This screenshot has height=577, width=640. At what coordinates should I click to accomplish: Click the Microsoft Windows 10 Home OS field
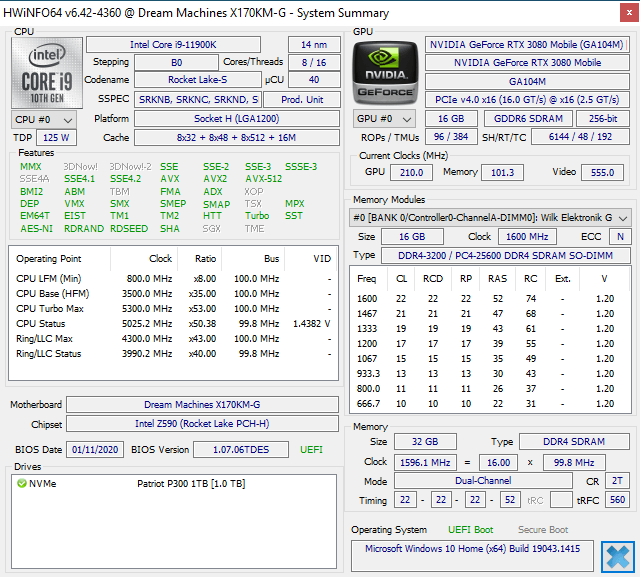(472, 556)
